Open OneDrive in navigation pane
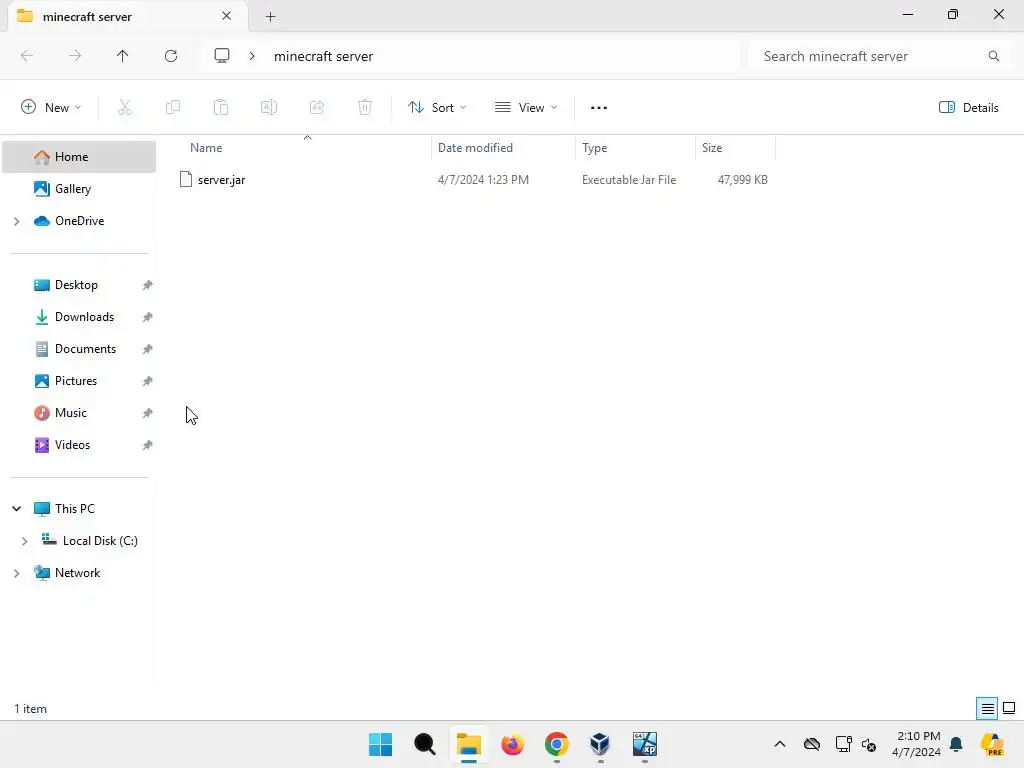Screen dimensions: 1024x768 [79, 221]
